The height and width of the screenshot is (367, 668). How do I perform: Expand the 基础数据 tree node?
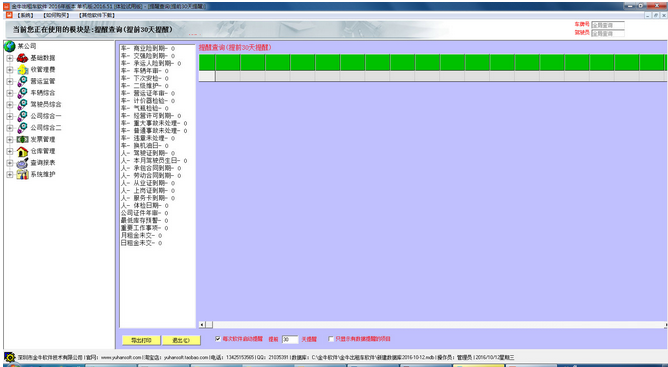10,58
